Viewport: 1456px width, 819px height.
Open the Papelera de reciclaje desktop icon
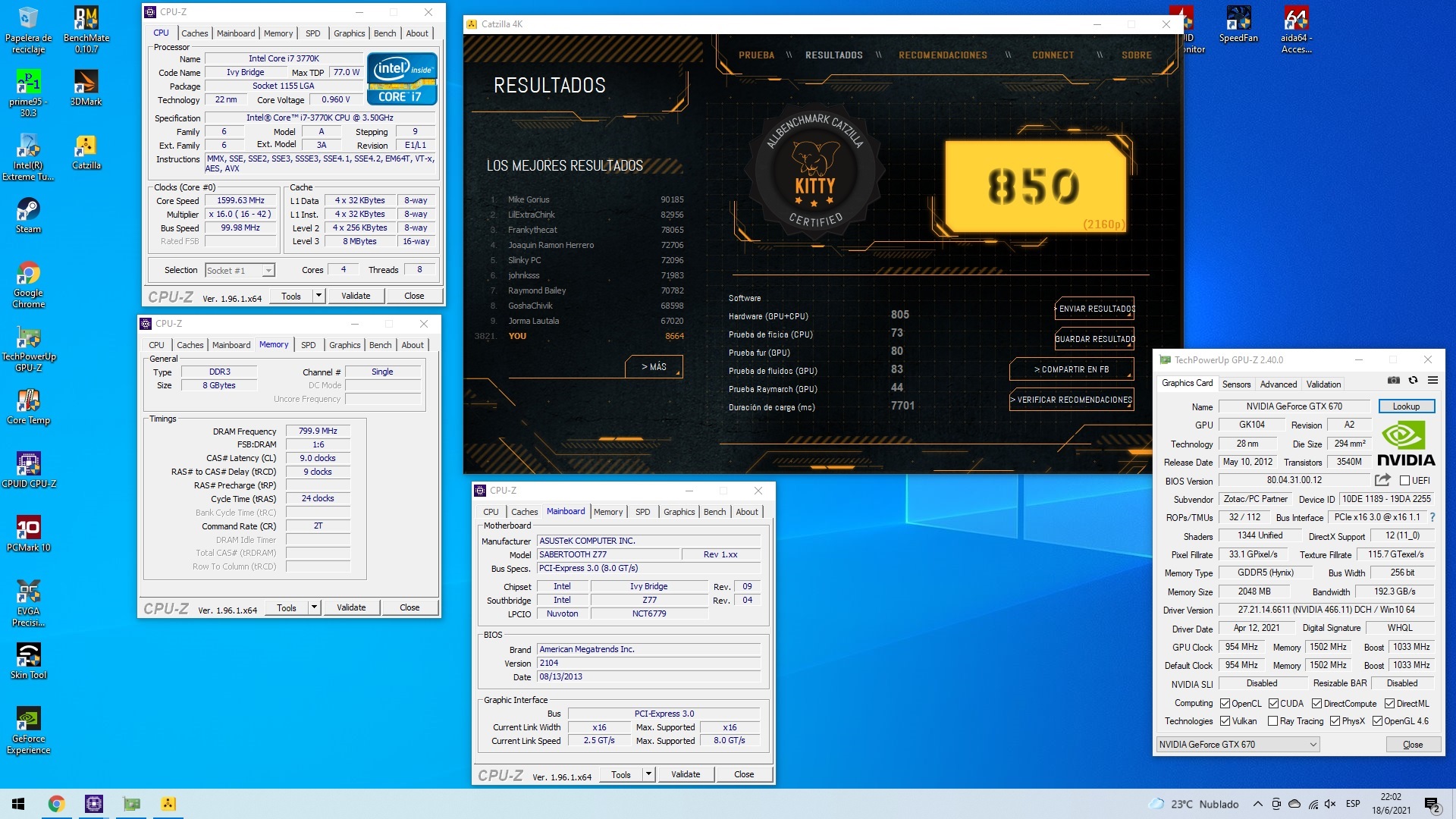pyautogui.click(x=28, y=30)
